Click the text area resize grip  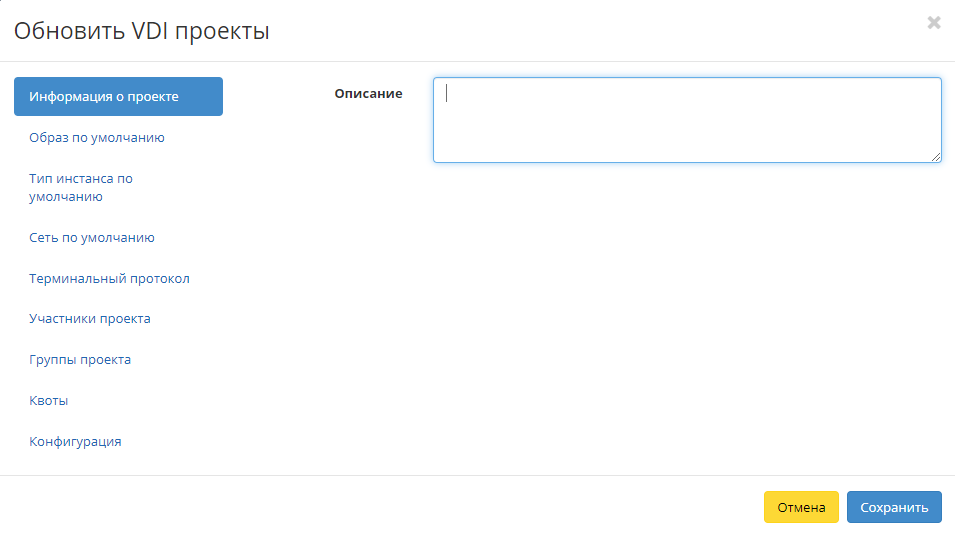coord(936,157)
